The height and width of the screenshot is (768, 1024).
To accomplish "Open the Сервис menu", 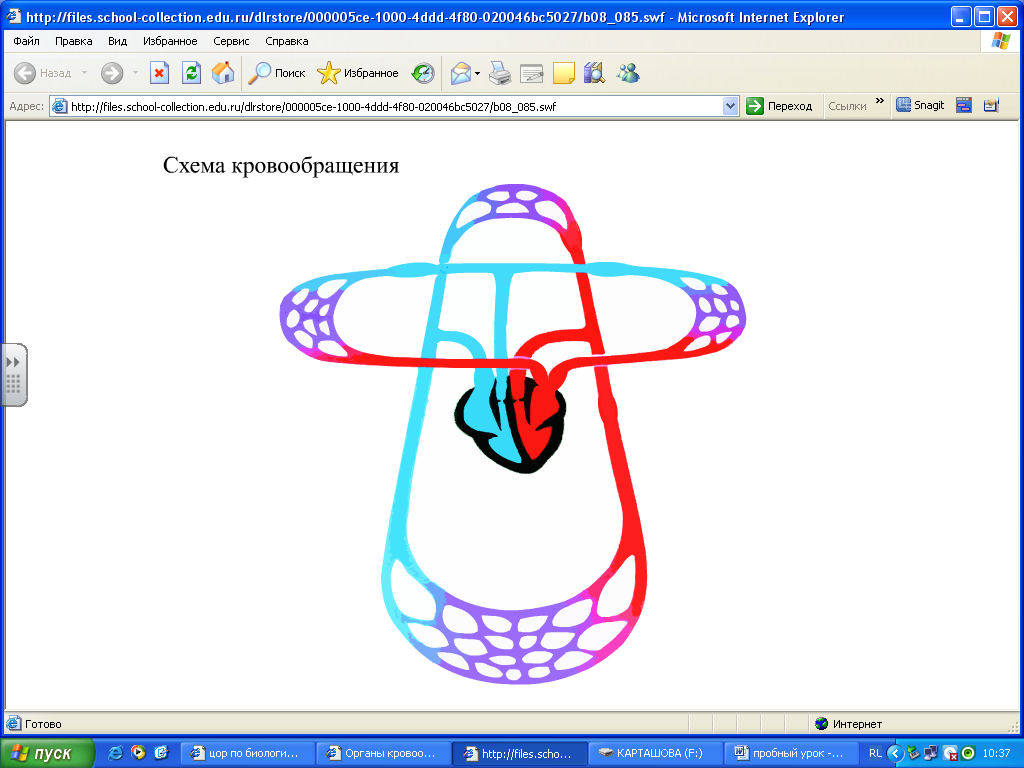I will coord(231,41).
